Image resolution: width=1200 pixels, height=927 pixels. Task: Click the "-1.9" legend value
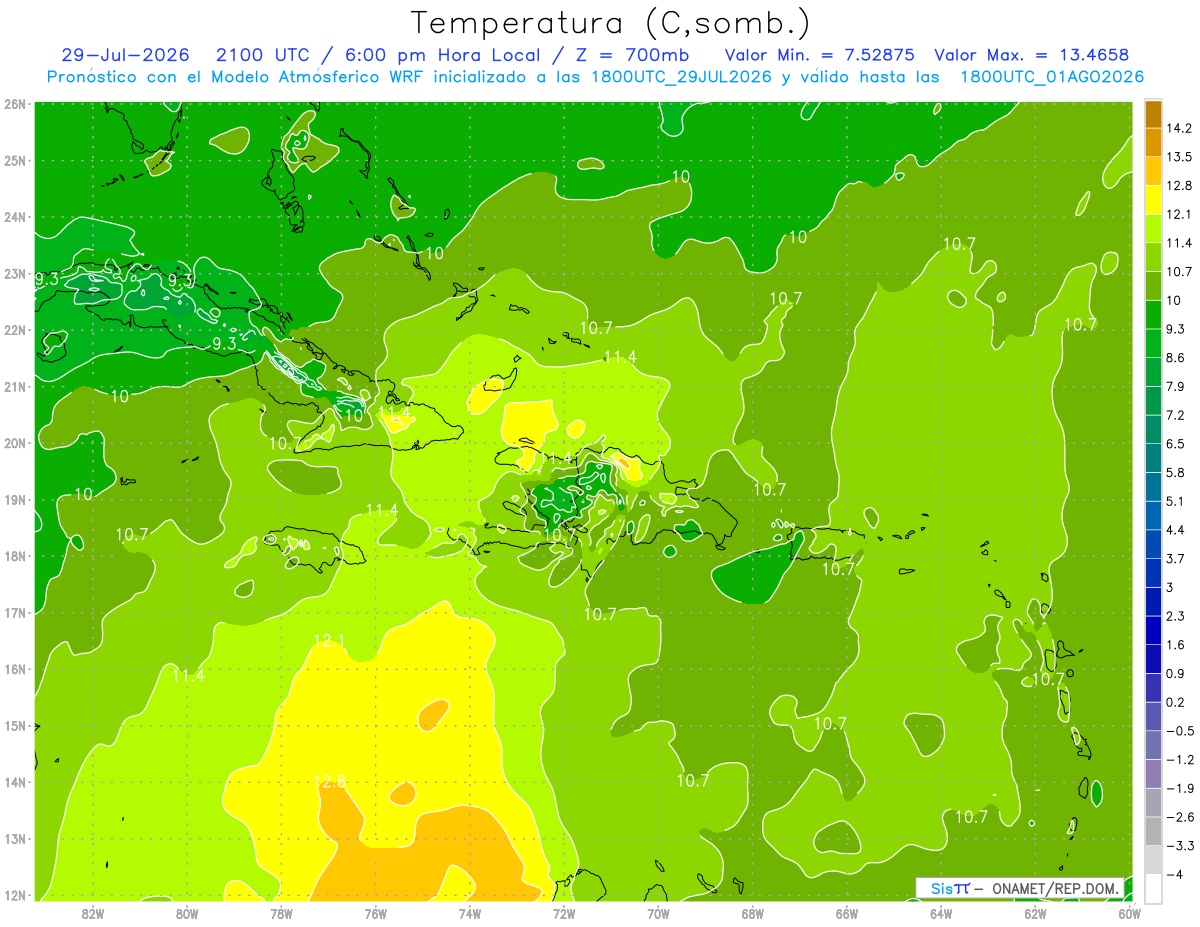click(x=1179, y=788)
